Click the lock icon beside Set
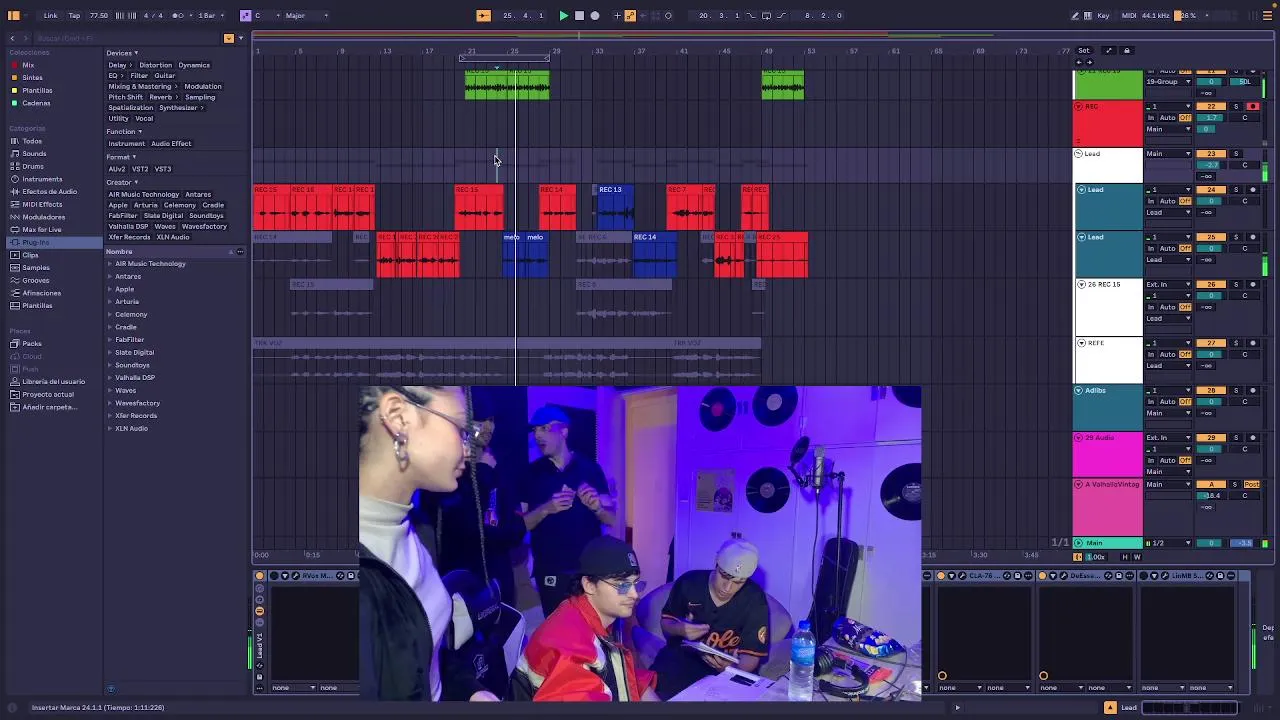1280x720 pixels. click(x=1126, y=50)
